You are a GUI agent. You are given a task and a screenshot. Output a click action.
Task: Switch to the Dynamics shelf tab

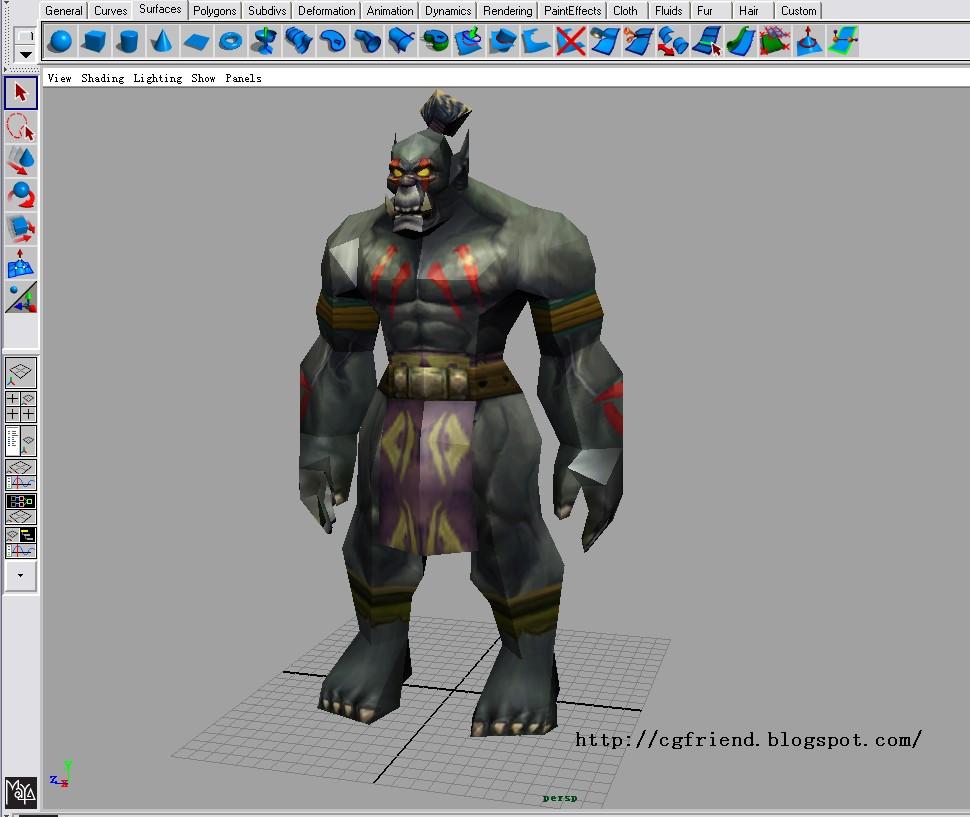[448, 11]
